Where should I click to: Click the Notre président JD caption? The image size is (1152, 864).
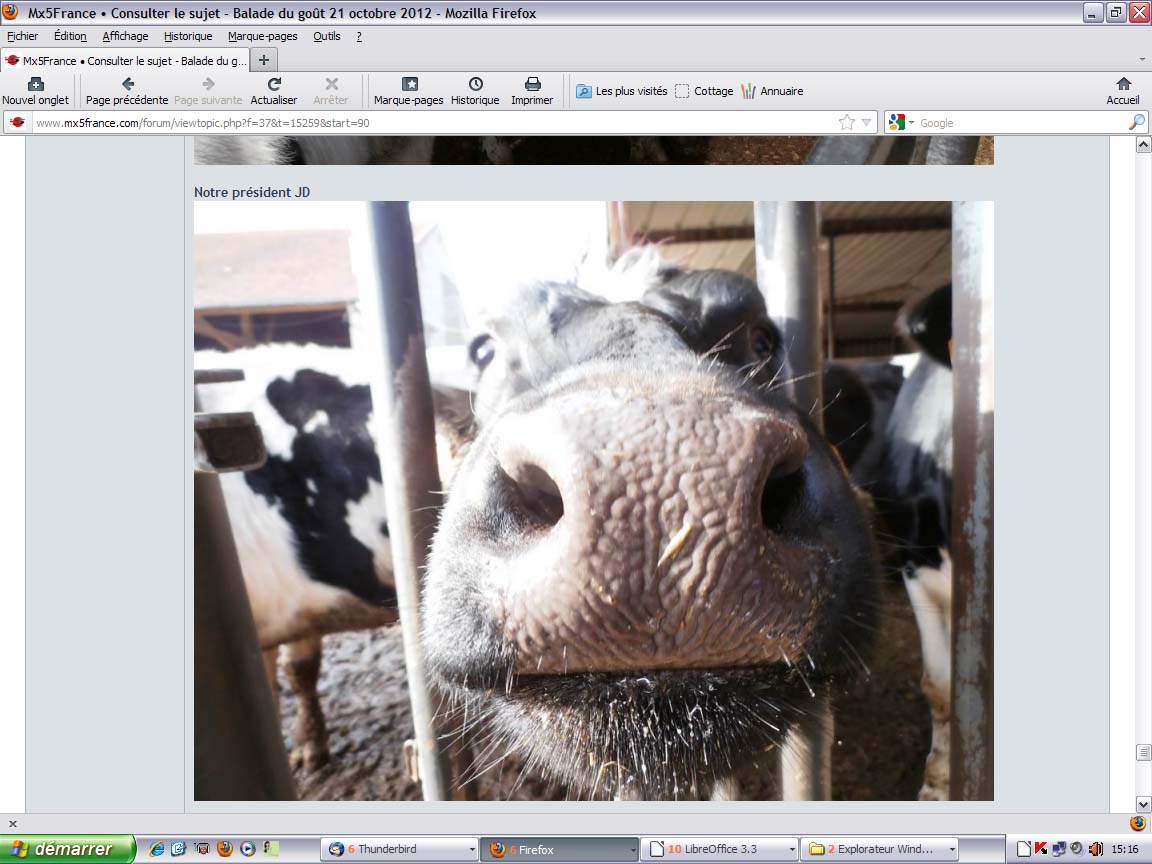tap(252, 192)
